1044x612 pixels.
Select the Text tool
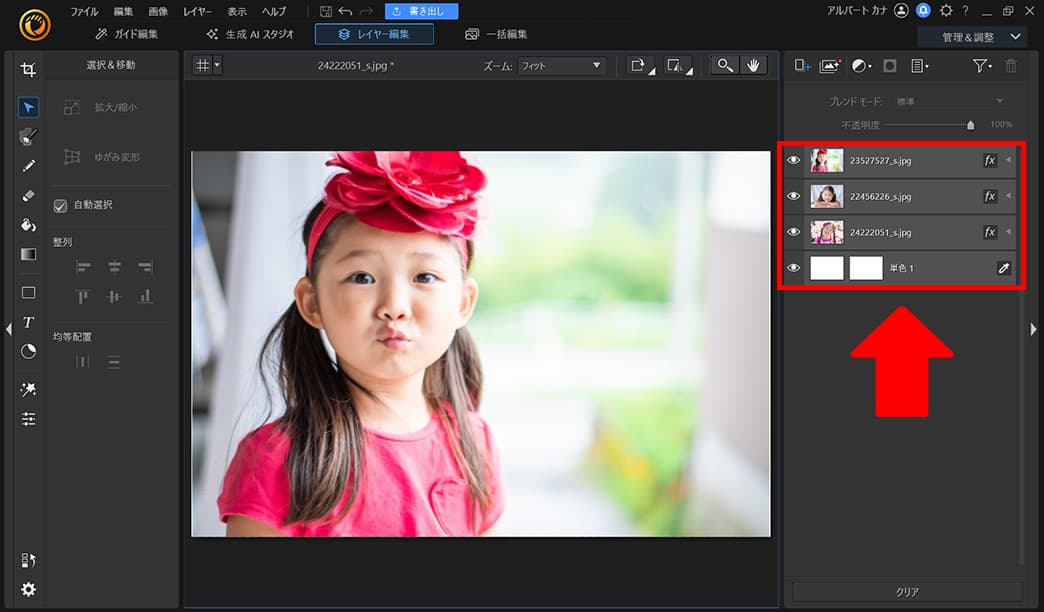(x=28, y=323)
